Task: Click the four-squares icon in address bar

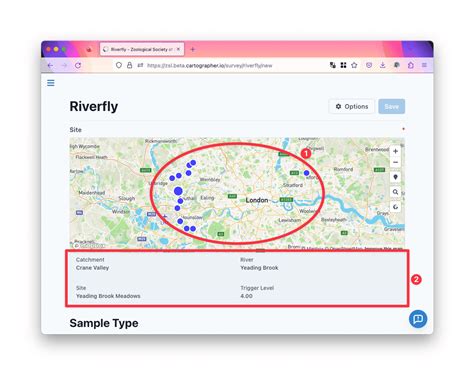Action: 343,65
